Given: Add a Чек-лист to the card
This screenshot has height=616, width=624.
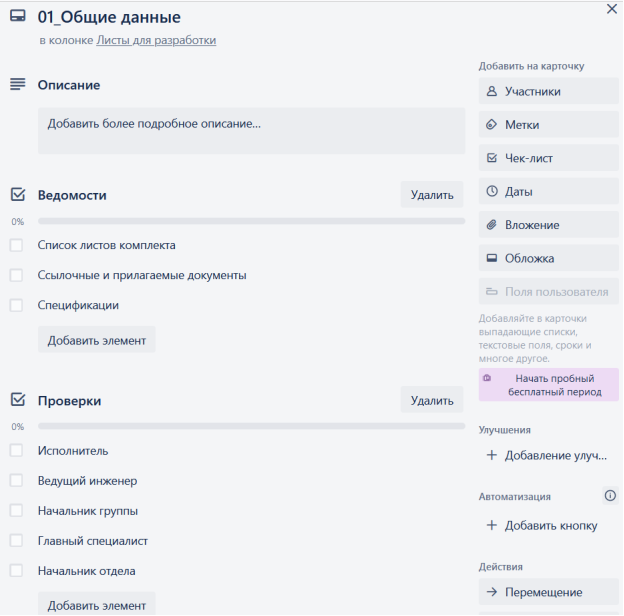Looking at the screenshot, I should click(x=548, y=158).
